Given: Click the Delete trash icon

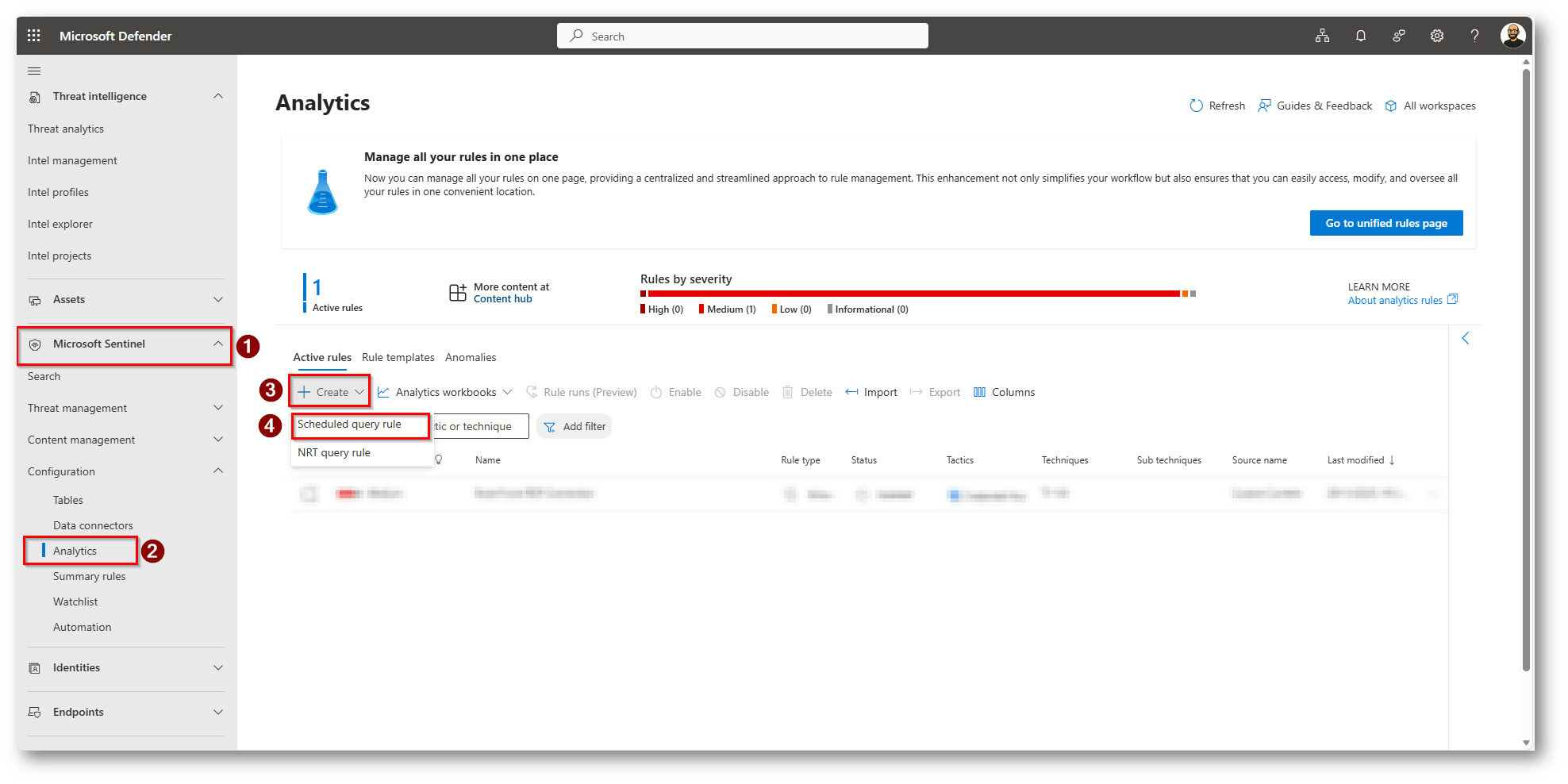Looking at the screenshot, I should click(x=788, y=392).
